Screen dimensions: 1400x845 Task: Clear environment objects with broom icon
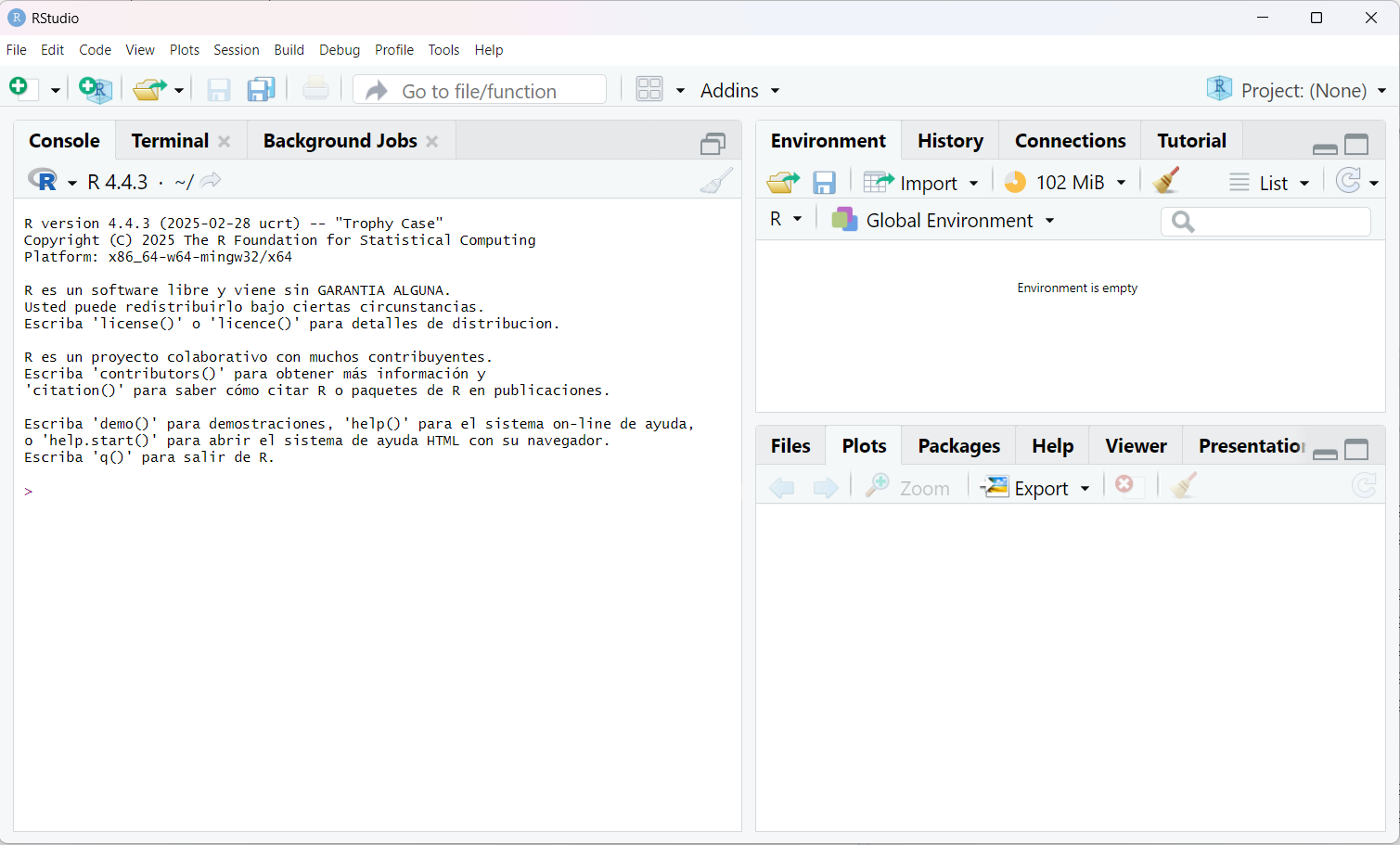[1166, 181]
